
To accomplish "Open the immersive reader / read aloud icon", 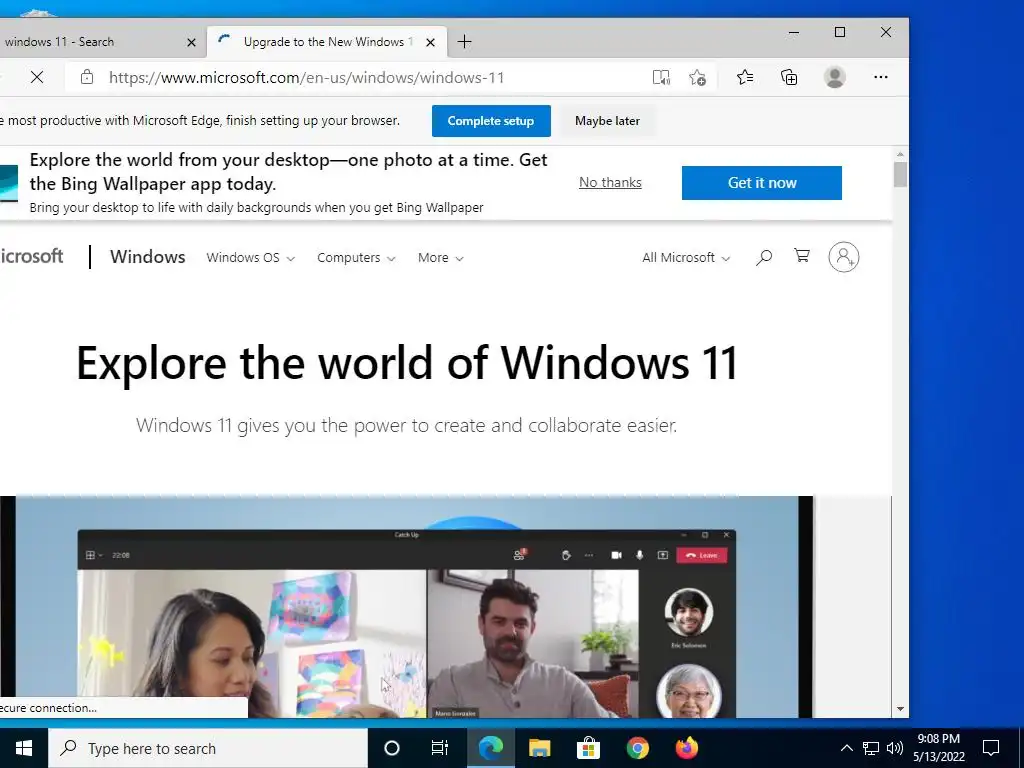I will pyautogui.click(x=661, y=78).
